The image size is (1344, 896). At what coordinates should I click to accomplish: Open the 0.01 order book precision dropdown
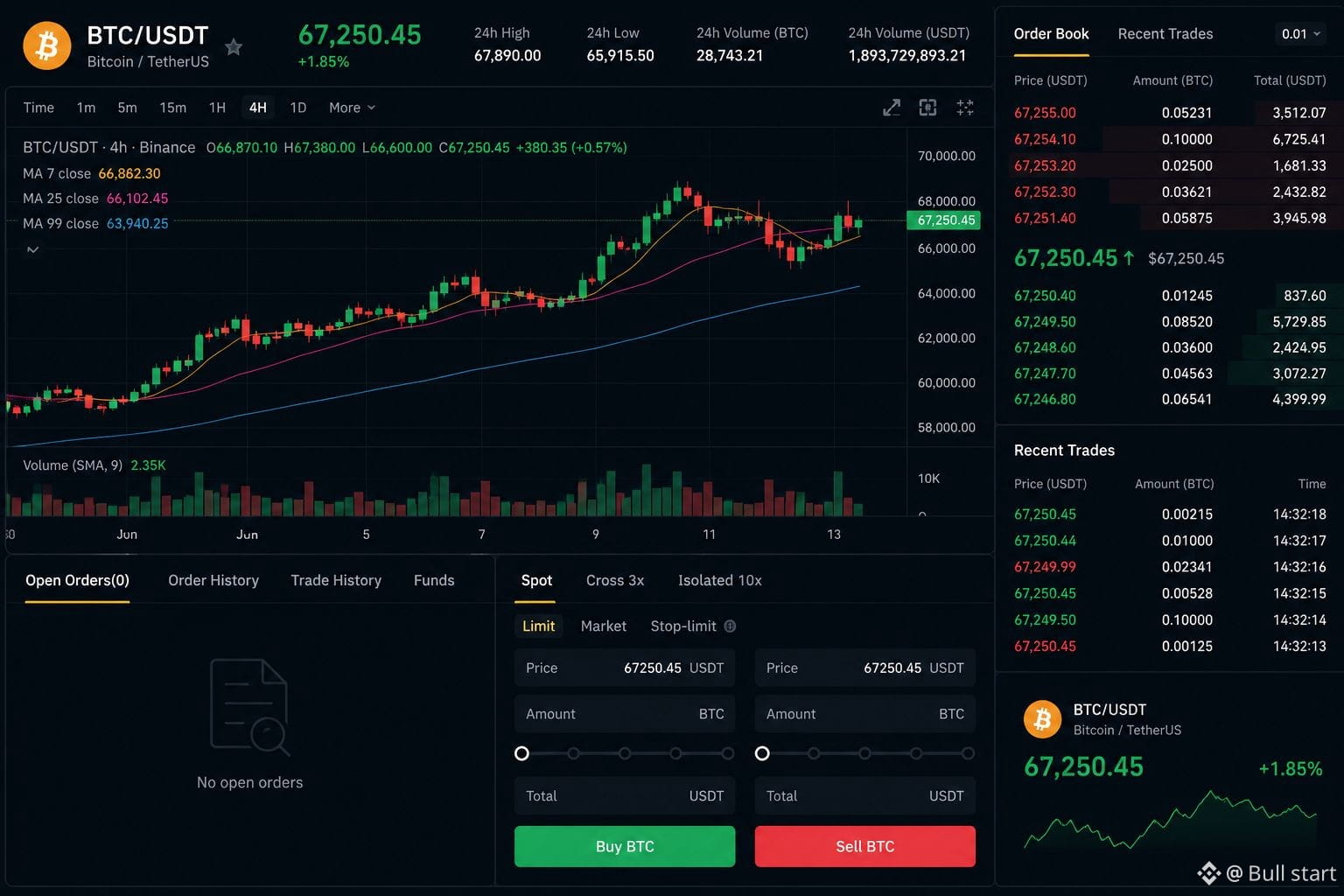click(1299, 34)
